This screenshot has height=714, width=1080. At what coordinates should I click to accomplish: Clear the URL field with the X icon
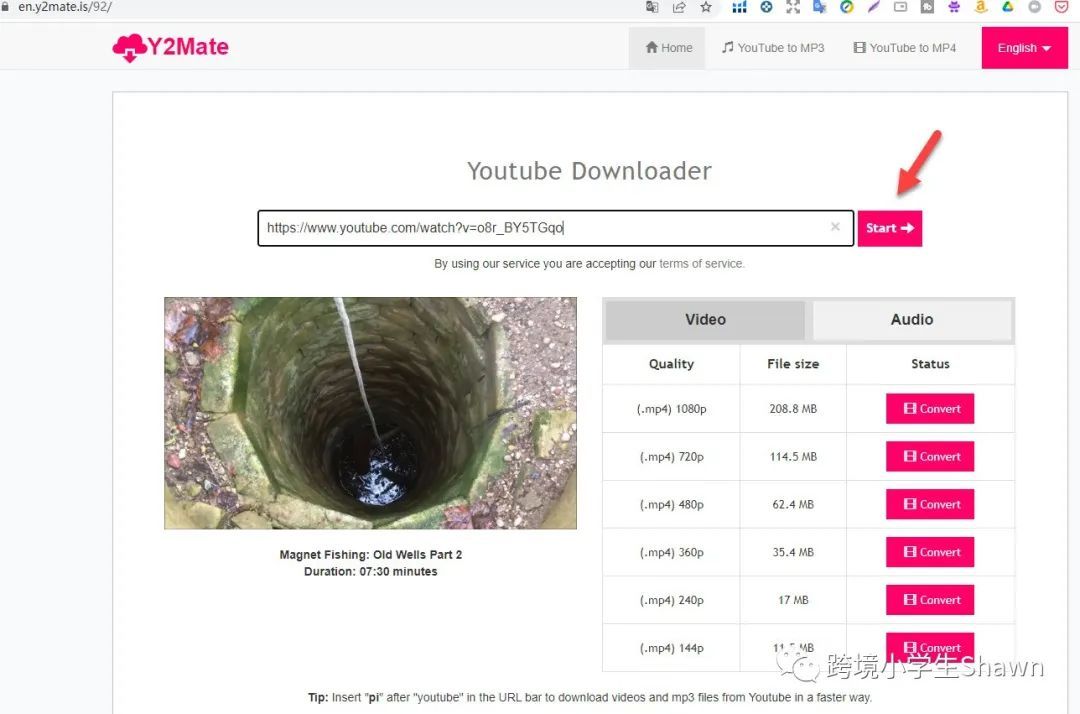[835, 227]
